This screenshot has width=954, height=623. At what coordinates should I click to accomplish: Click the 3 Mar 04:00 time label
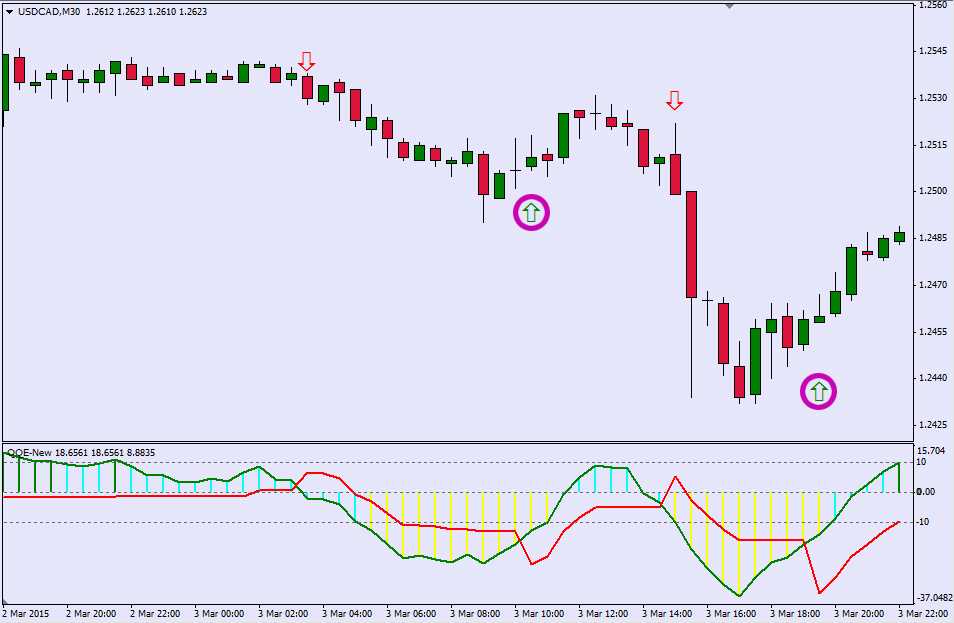click(x=347, y=613)
